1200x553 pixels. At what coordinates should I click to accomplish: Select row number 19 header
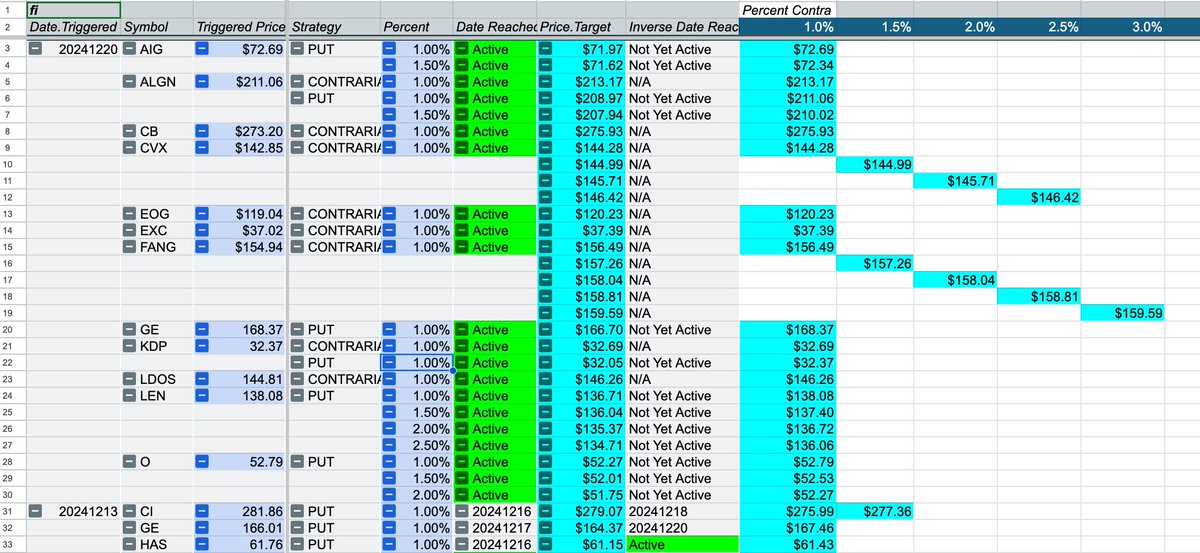pos(13,313)
